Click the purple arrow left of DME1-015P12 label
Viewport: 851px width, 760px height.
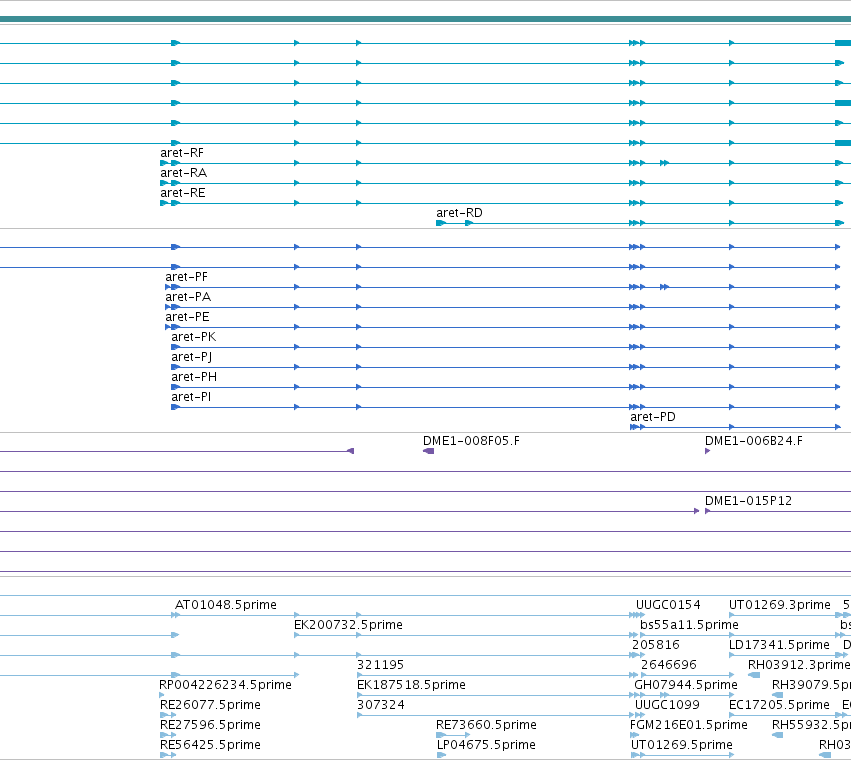696,511
